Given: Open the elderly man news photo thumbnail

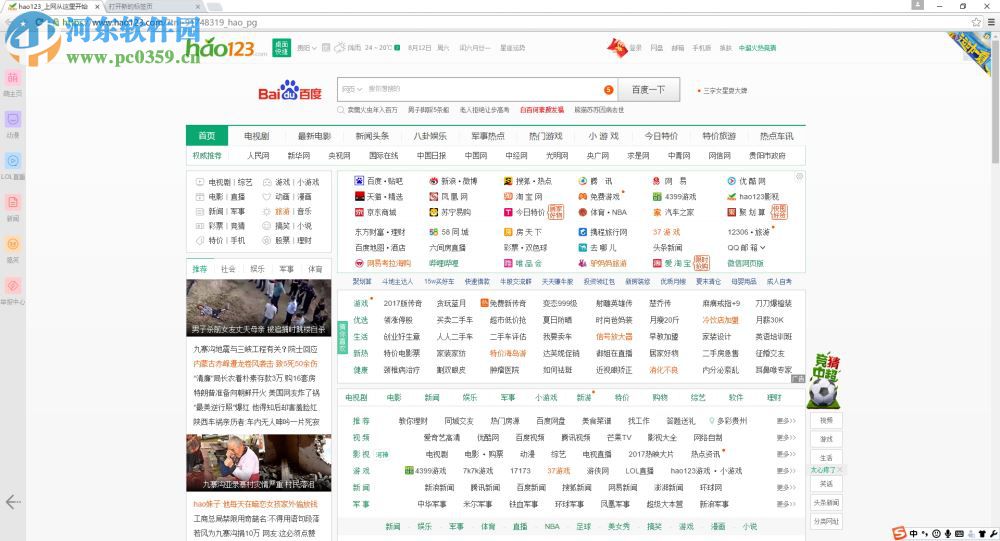Looking at the screenshot, I should 258,463.
